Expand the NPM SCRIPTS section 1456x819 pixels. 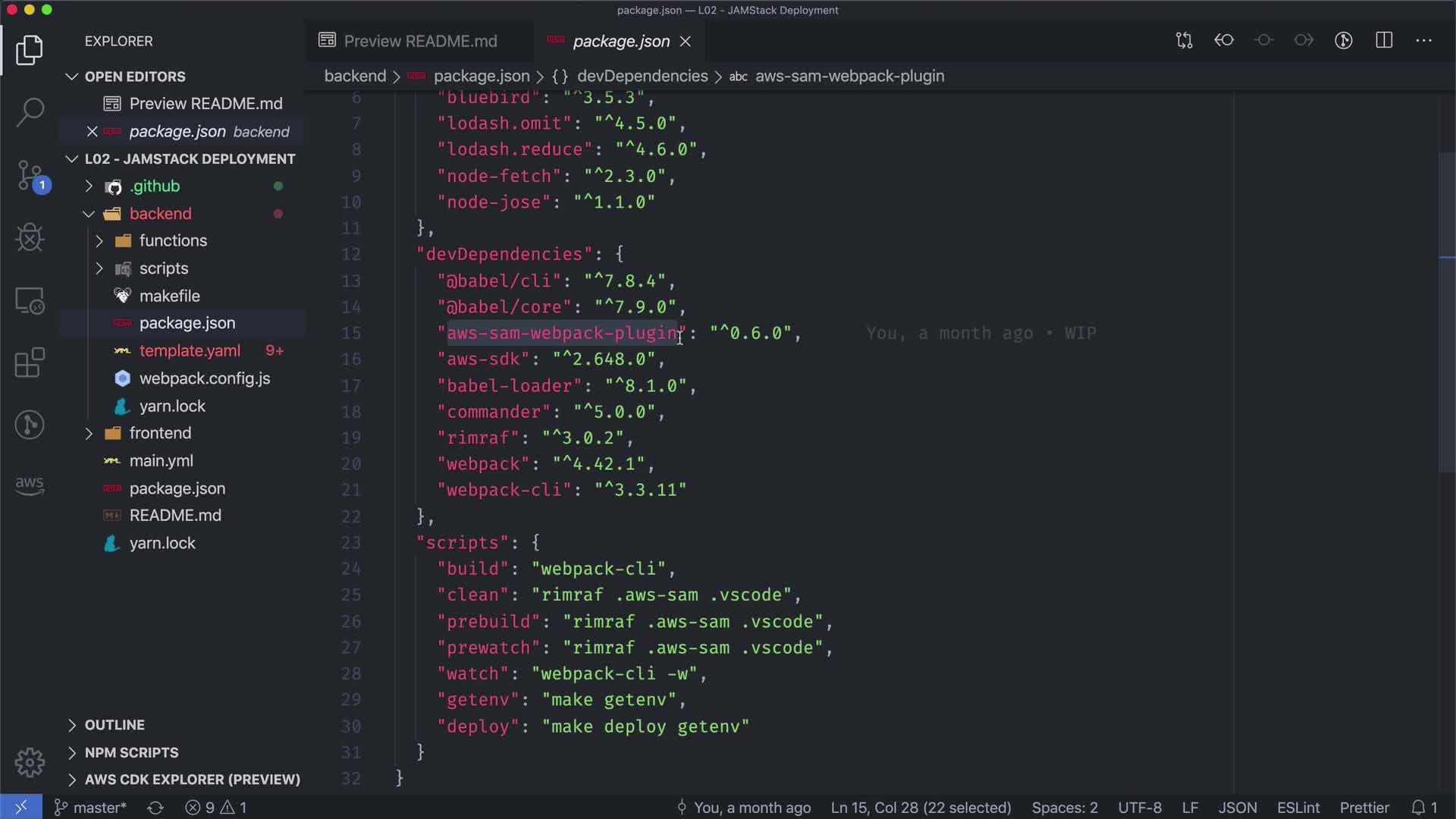click(131, 752)
